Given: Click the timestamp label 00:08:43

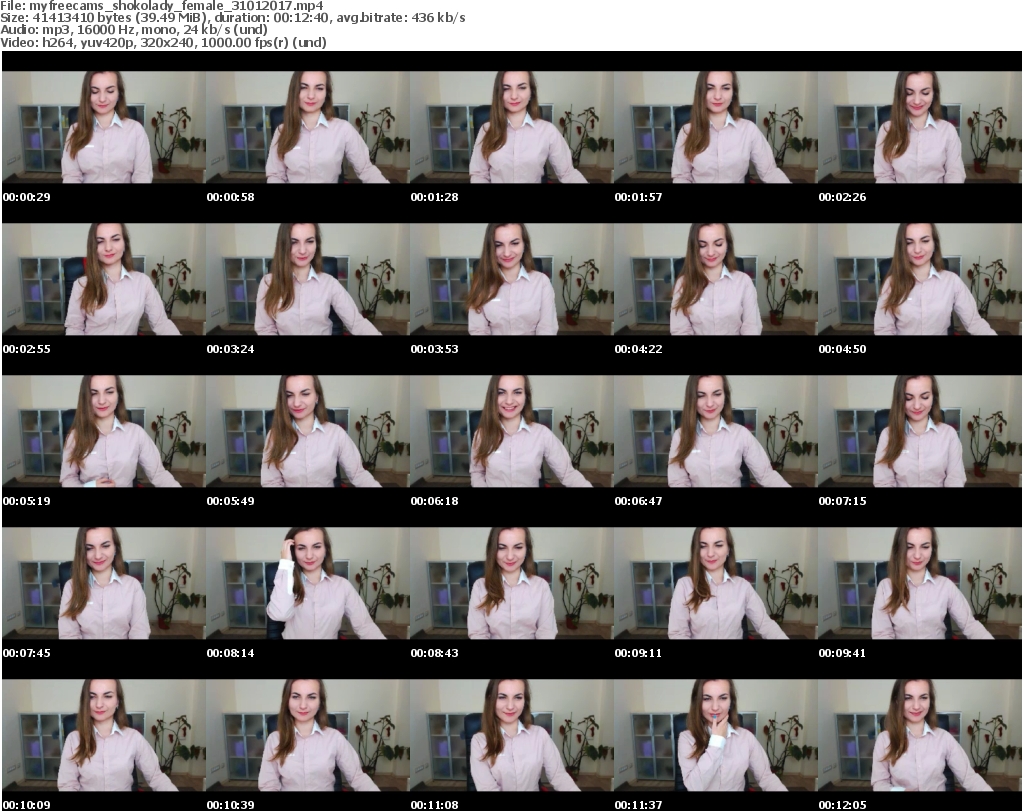Looking at the screenshot, I should point(434,653).
